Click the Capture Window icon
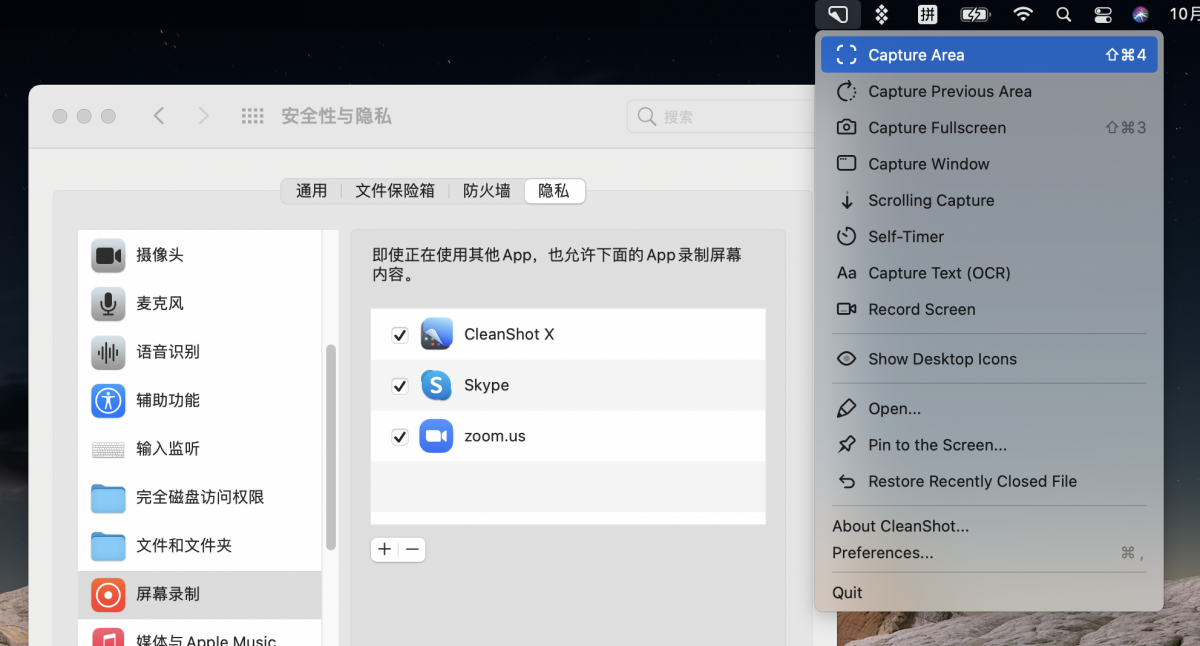 (x=847, y=163)
